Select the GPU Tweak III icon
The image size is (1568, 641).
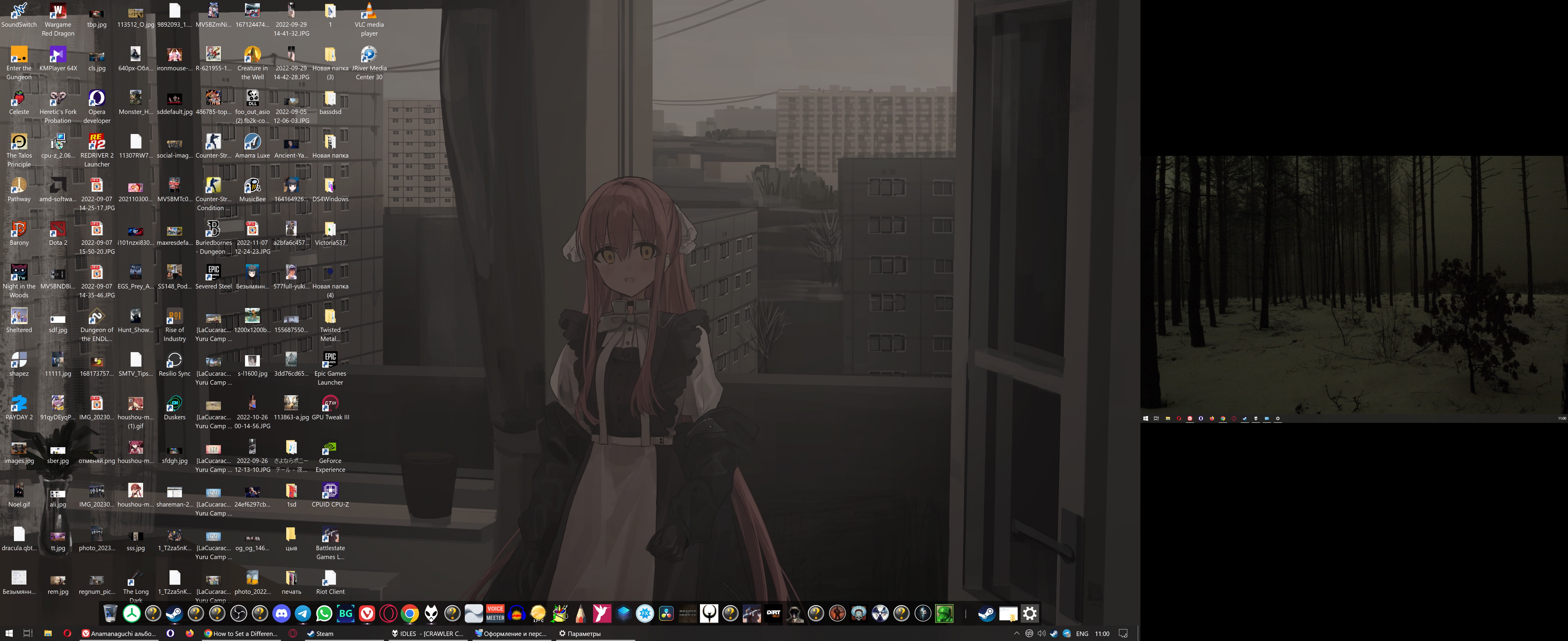click(330, 408)
